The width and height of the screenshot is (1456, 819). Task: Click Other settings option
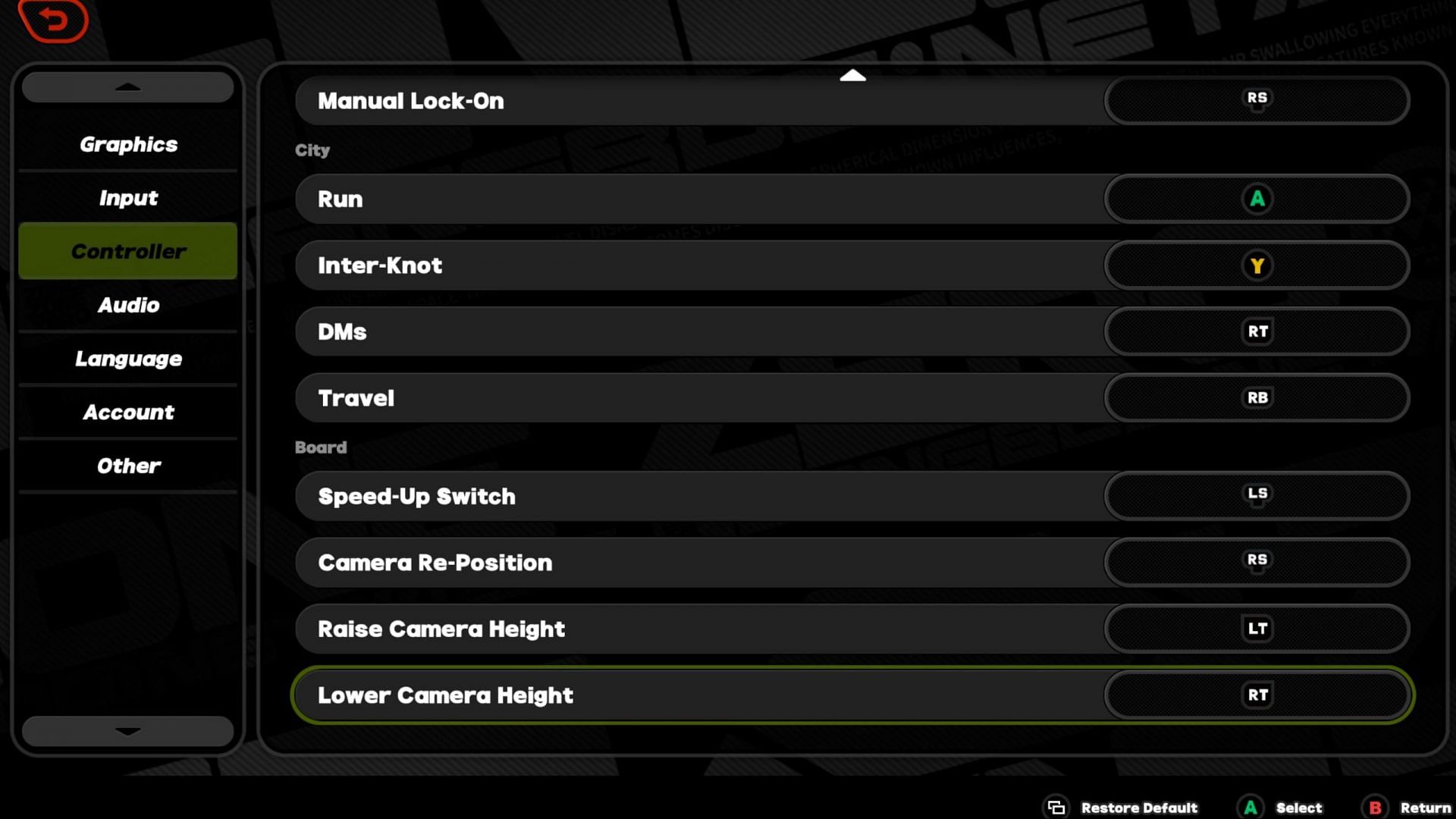pos(128,465)
